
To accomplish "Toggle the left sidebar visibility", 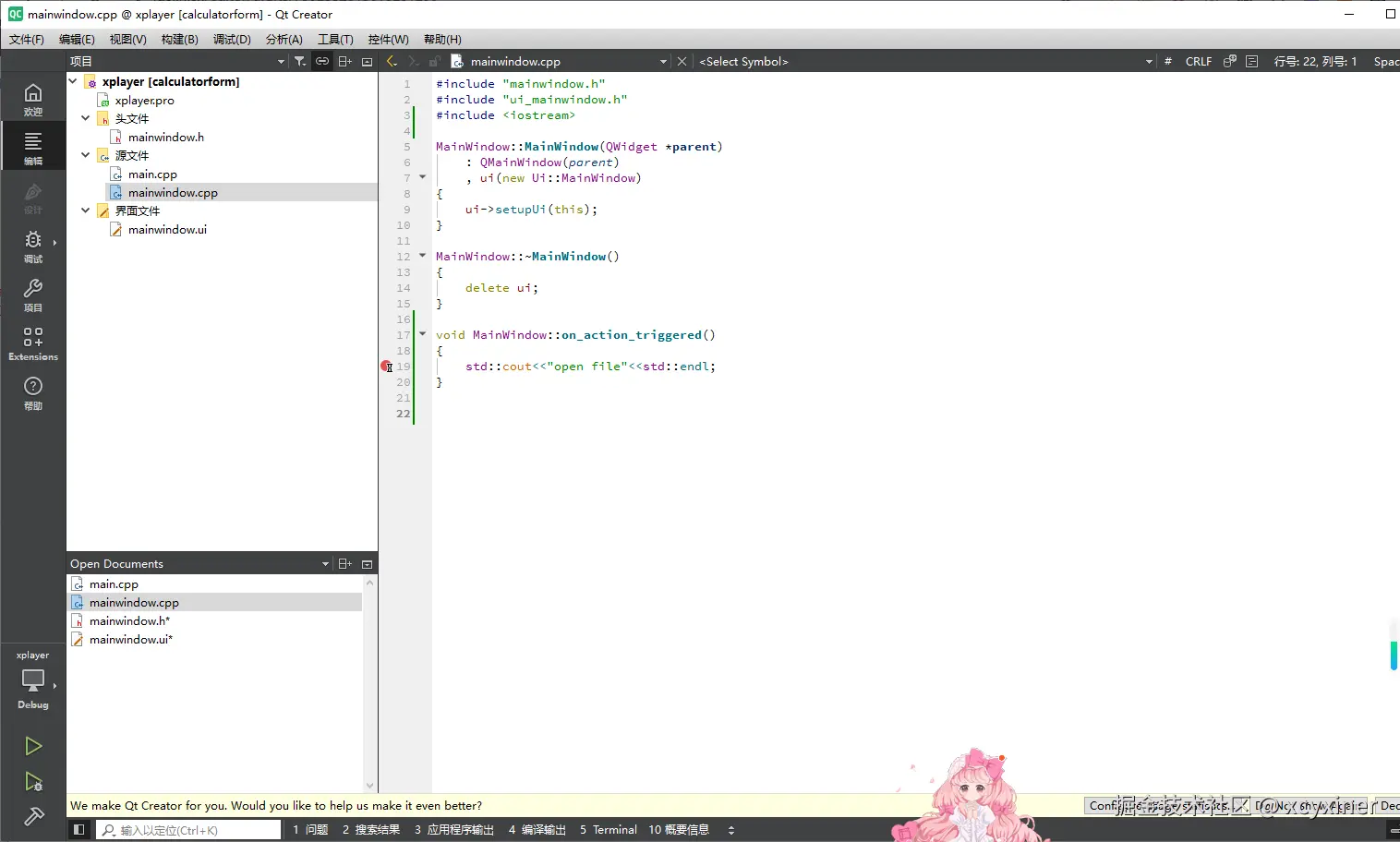I will pos(79,829).
